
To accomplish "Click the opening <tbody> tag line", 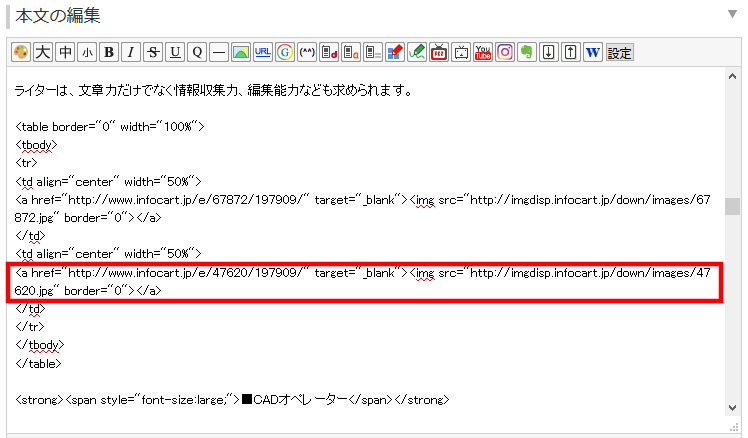I will (x=36, y=145).
